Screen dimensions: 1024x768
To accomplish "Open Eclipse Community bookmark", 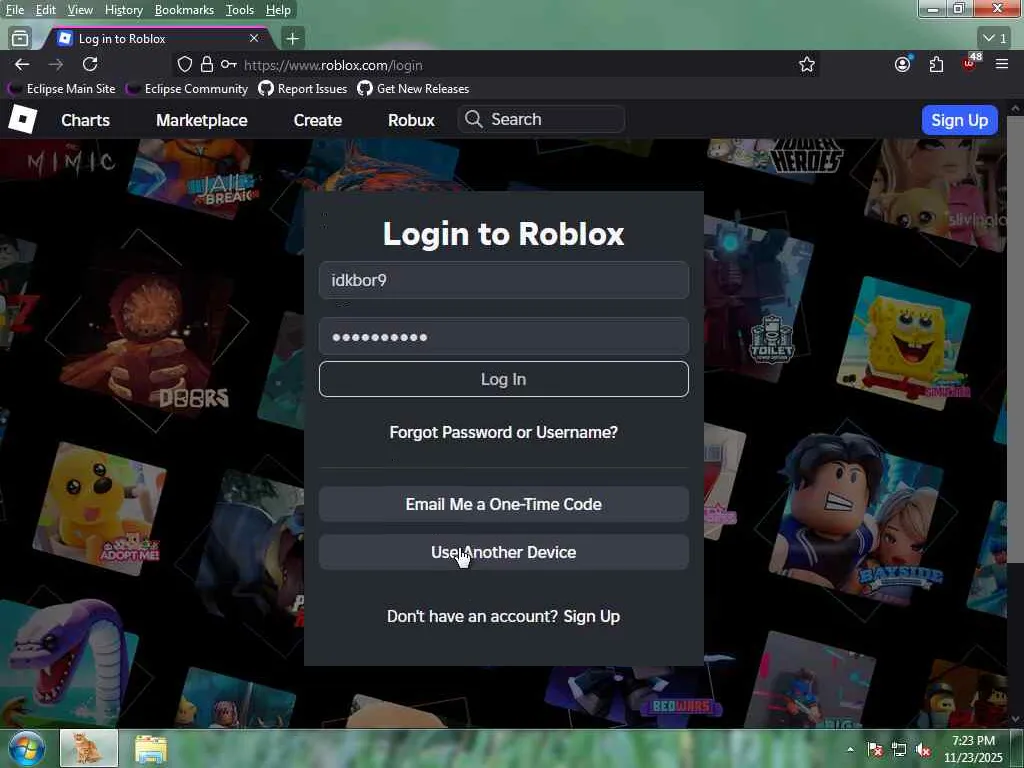I will coord(188,89).
